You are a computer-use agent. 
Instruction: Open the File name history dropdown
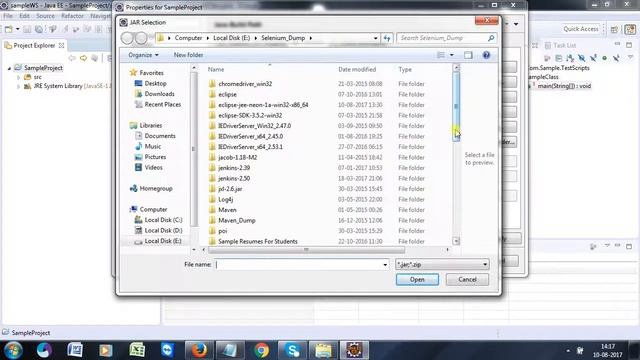(x=385, y=264)
